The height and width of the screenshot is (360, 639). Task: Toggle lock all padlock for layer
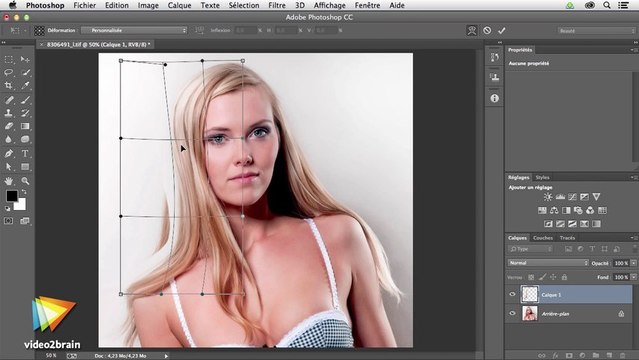coord(564,277)
